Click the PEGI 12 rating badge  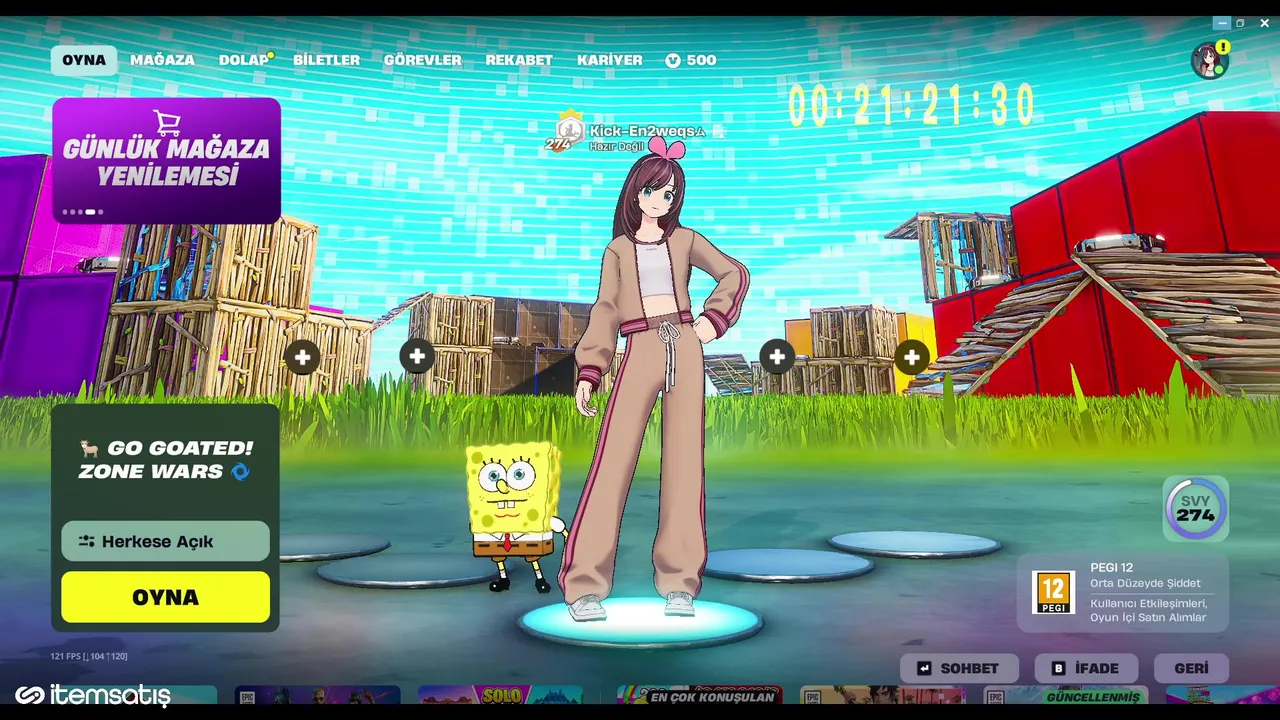tap(1053, 592)
